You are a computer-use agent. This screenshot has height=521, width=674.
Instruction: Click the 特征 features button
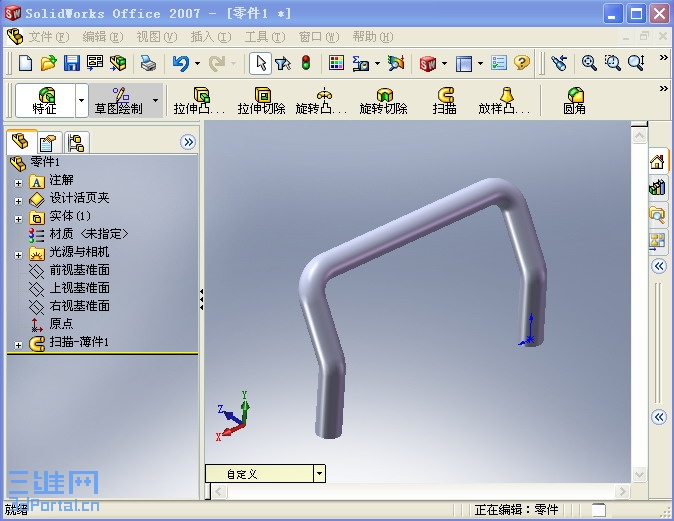tap(45, 101)
